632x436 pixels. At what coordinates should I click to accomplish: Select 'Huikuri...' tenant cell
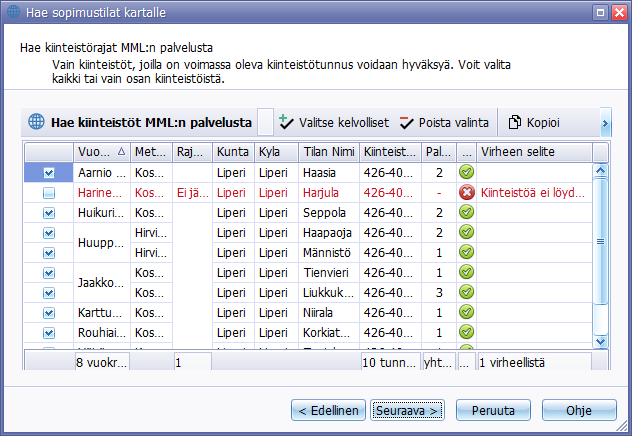(x=102, y=212)
